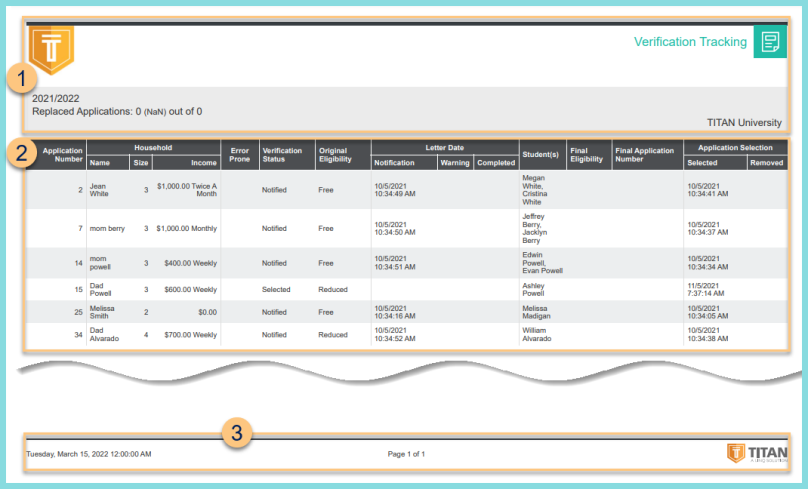Viewport: 808px width, 489px height.
Task: Click the 2021/2022 school year text
Action: click(x=56, y=98)
